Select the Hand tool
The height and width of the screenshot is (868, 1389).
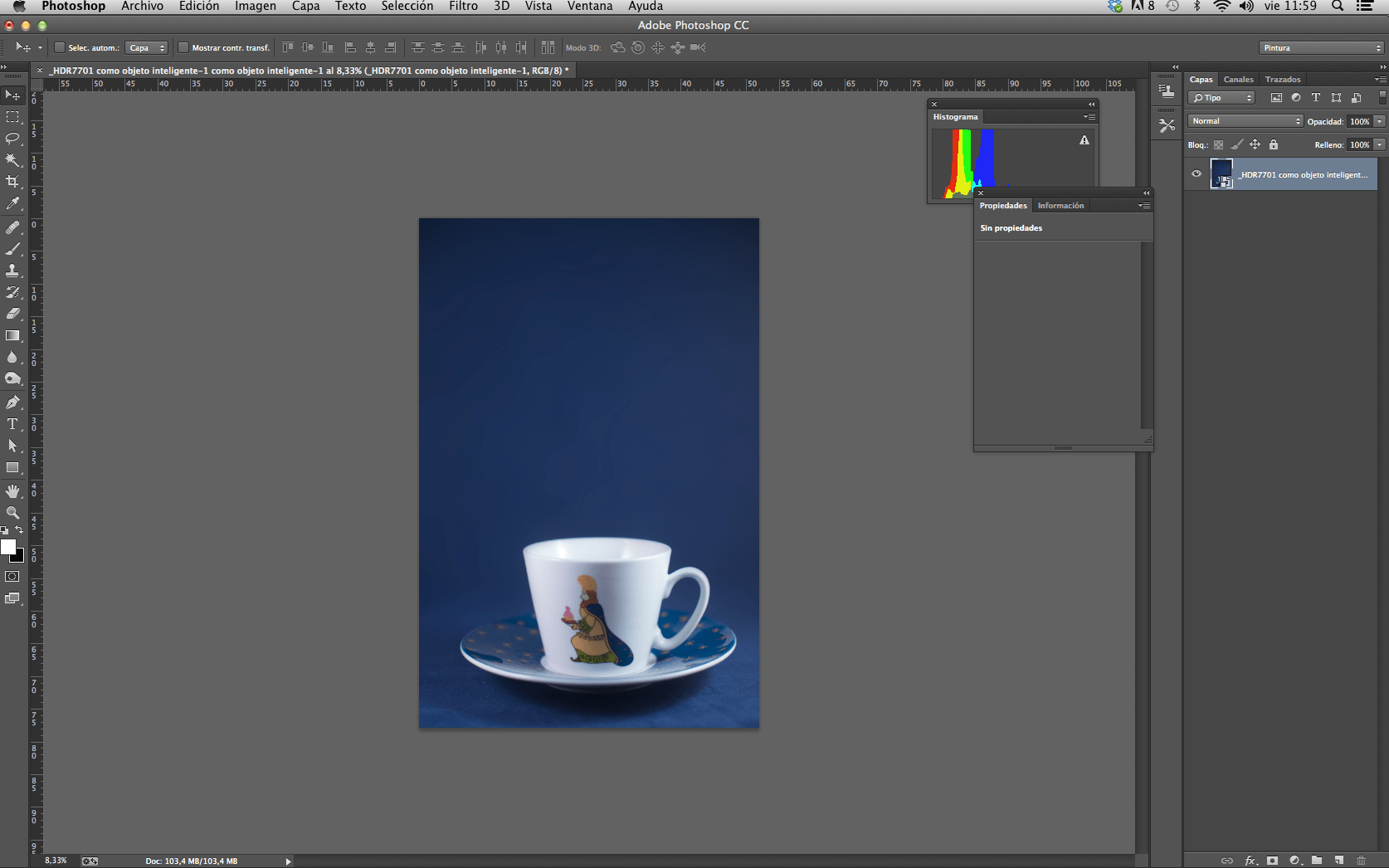click(12, 491)
